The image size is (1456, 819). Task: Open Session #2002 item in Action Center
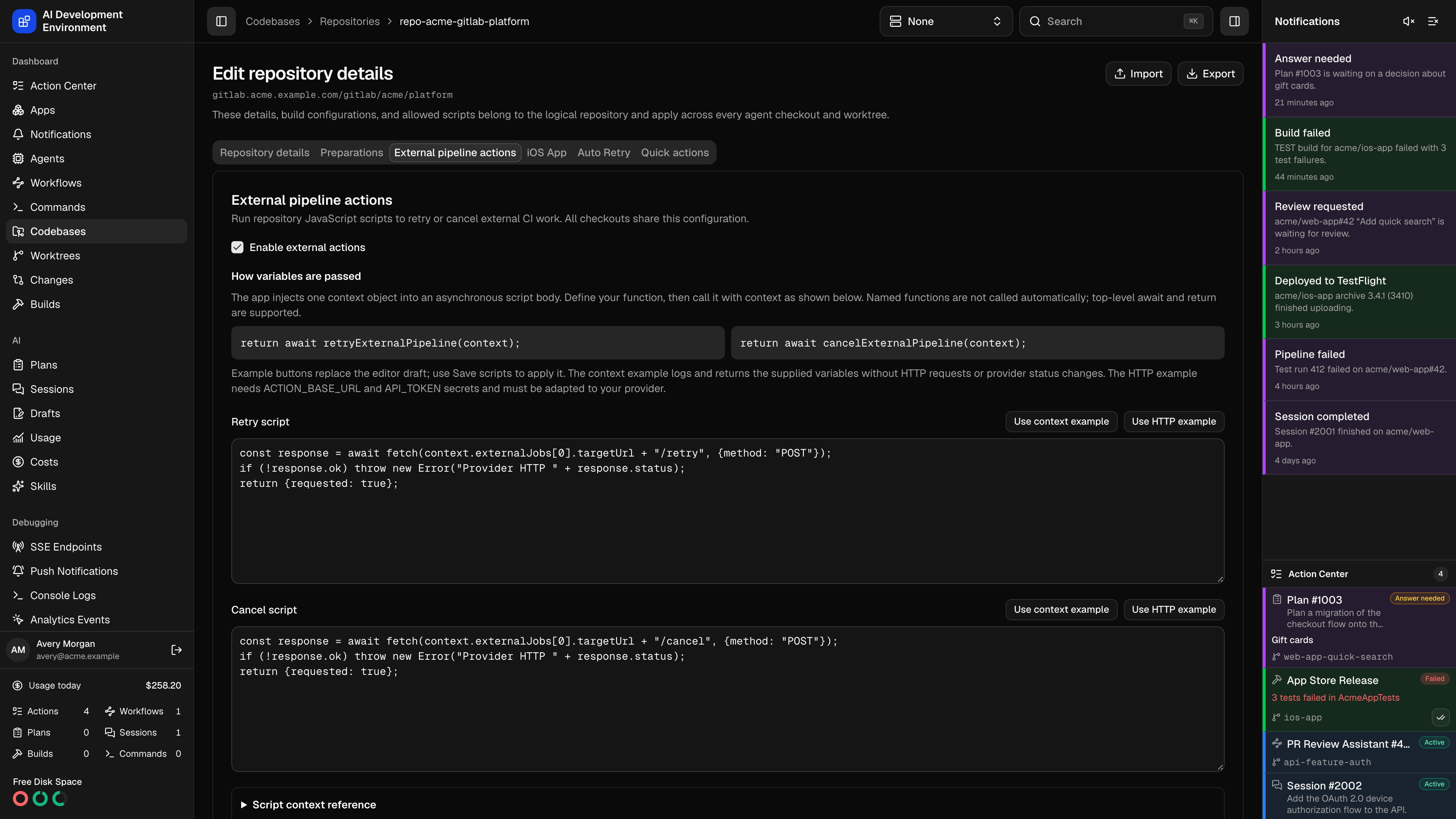click(x=1359, y=796)
